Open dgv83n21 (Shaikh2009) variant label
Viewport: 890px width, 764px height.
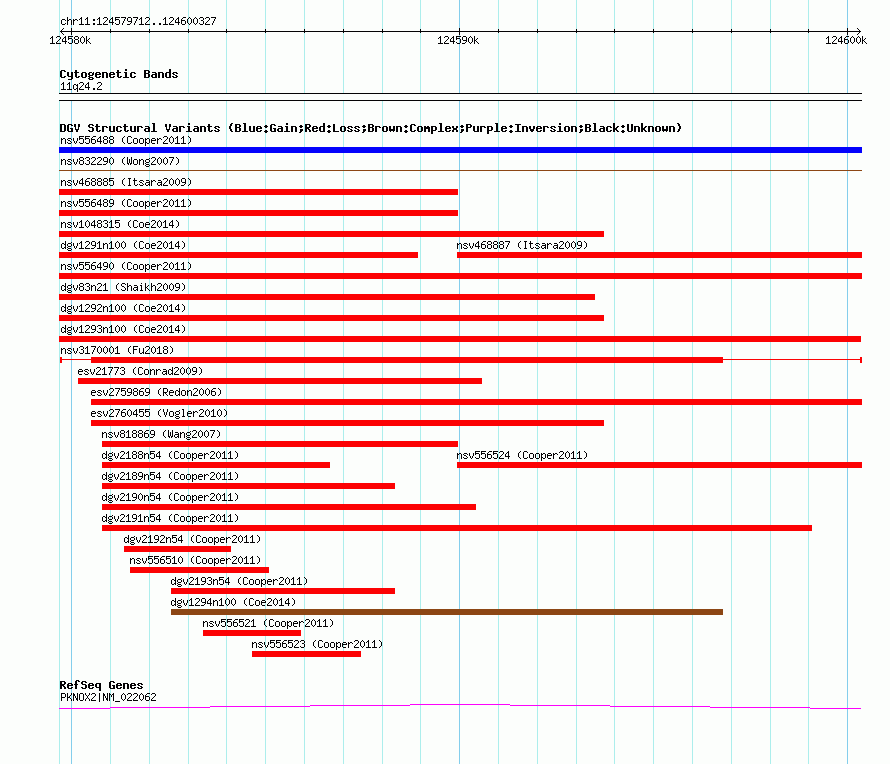coord(123,287)
